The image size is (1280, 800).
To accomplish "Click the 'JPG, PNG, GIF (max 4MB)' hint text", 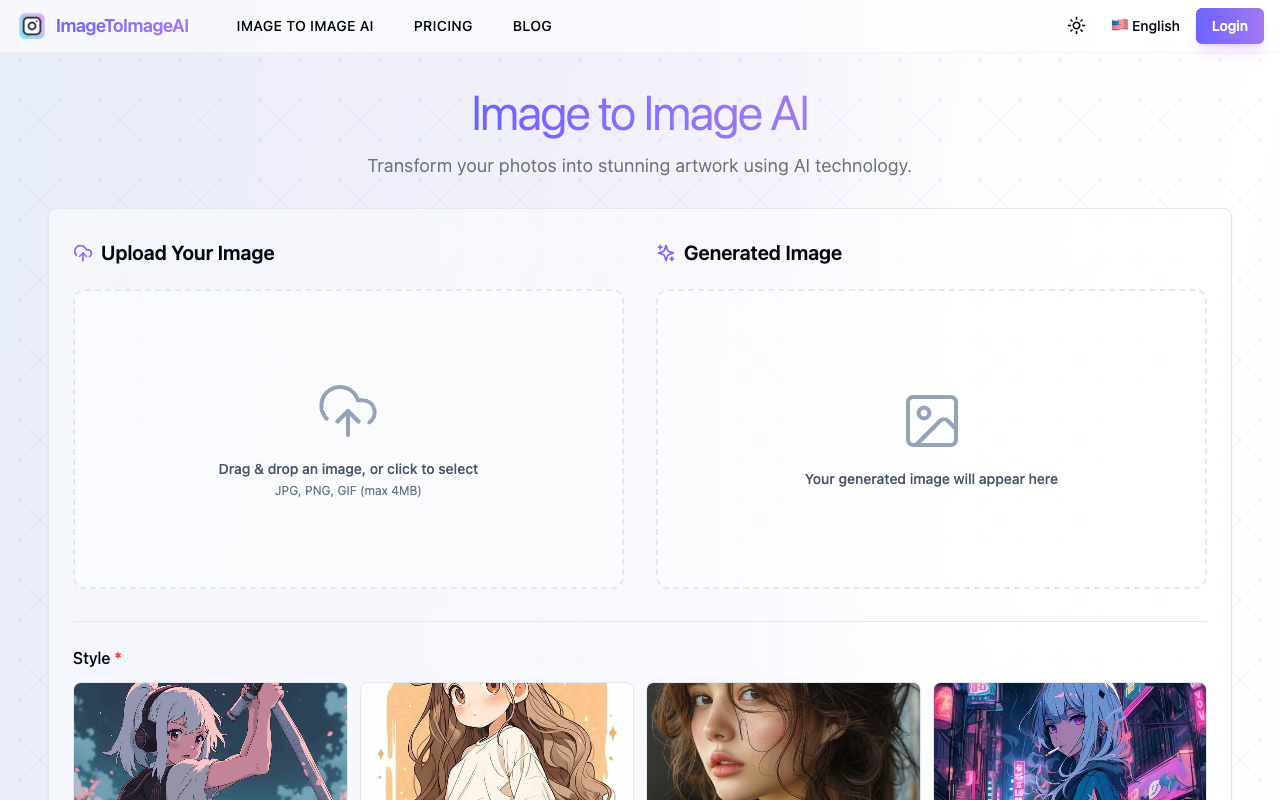I will coord(348,491).
